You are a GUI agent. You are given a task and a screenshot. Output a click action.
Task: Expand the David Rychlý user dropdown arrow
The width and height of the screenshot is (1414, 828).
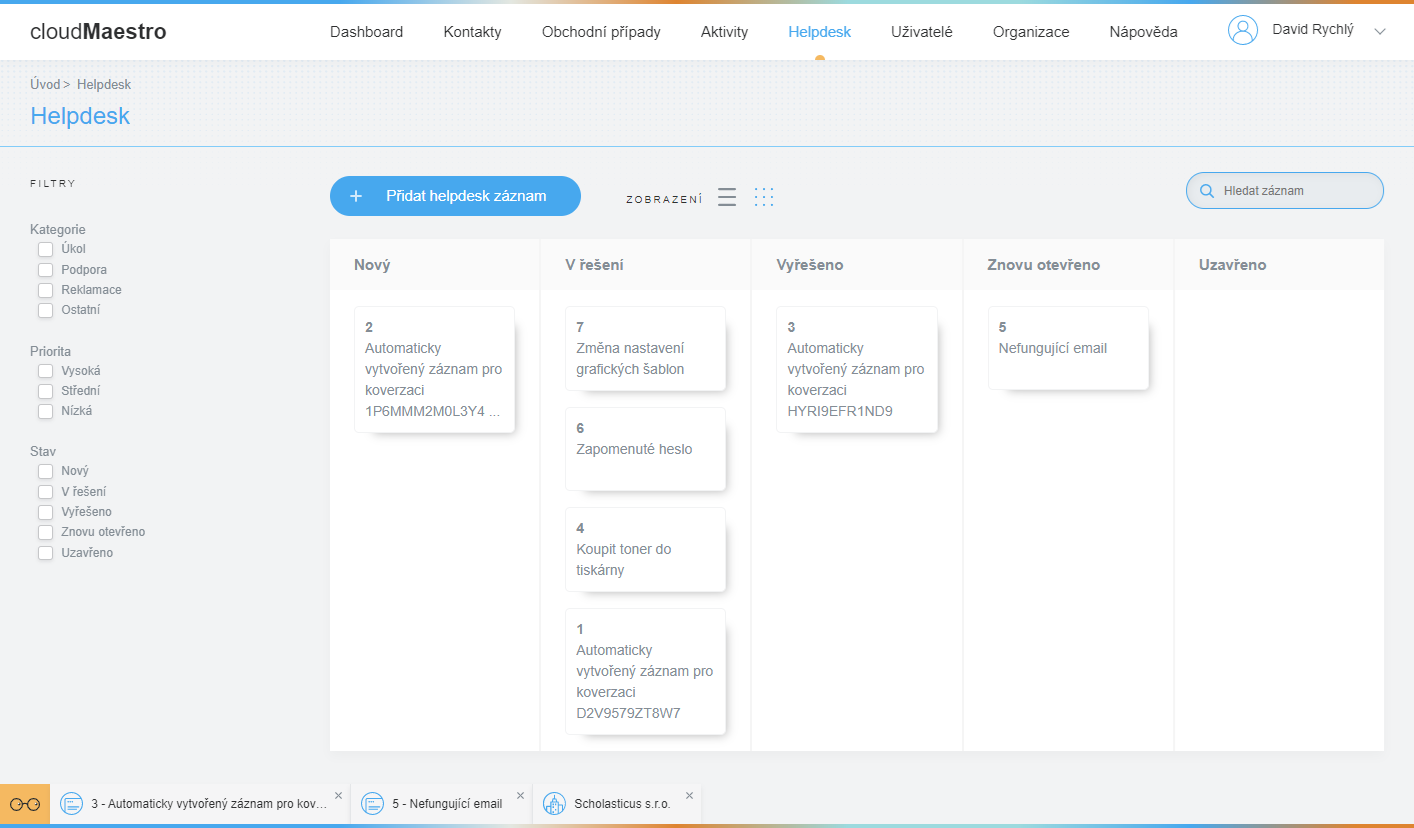(1380, 32)
